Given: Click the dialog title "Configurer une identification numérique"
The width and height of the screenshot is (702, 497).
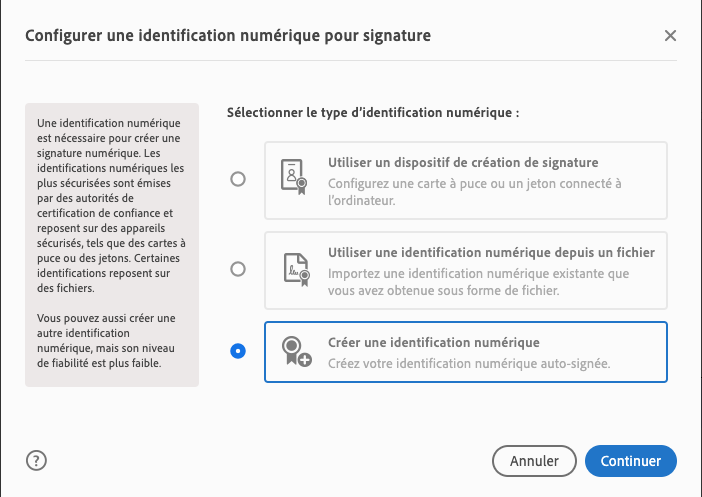Looking at the screenshot, I should tap(228, 36).
